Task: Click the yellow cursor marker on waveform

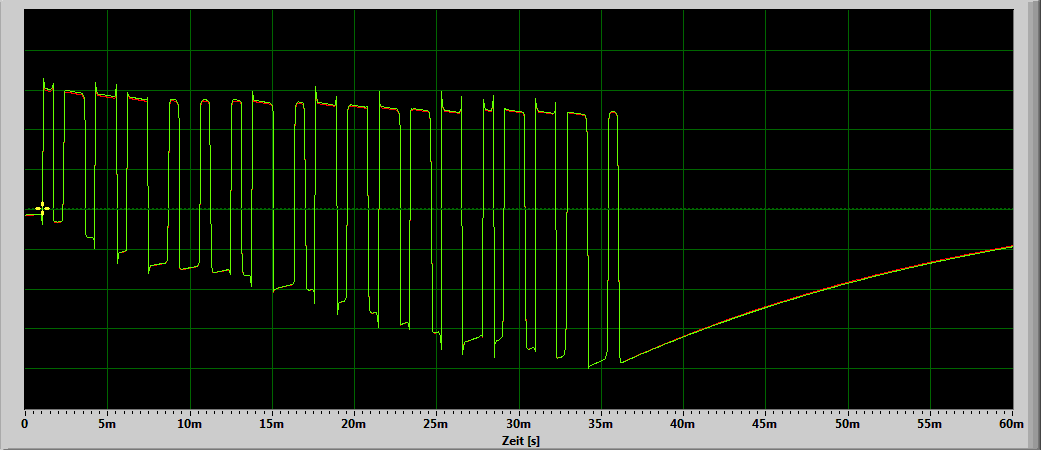Action: (42, 208)
